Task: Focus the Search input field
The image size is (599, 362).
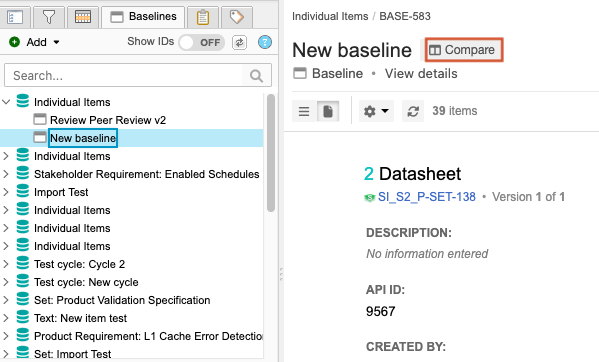Action: pyautogui.click(x=123, y=76)
